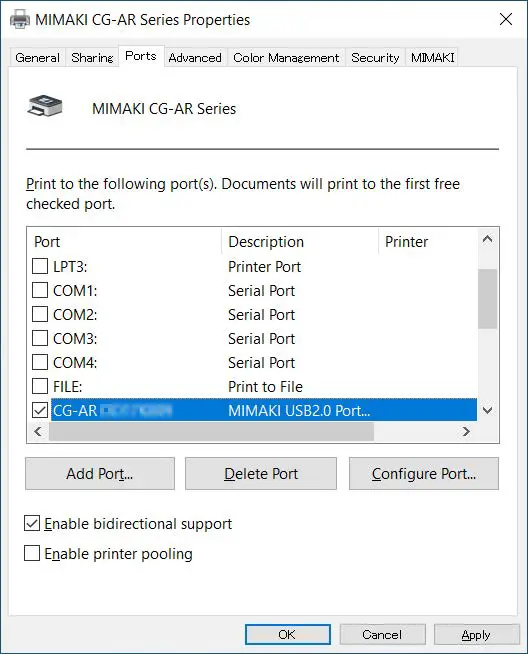This screenshot has width=528, height=654.
Task: Enable printer pooling checkbox
Action: click(32, 553)
